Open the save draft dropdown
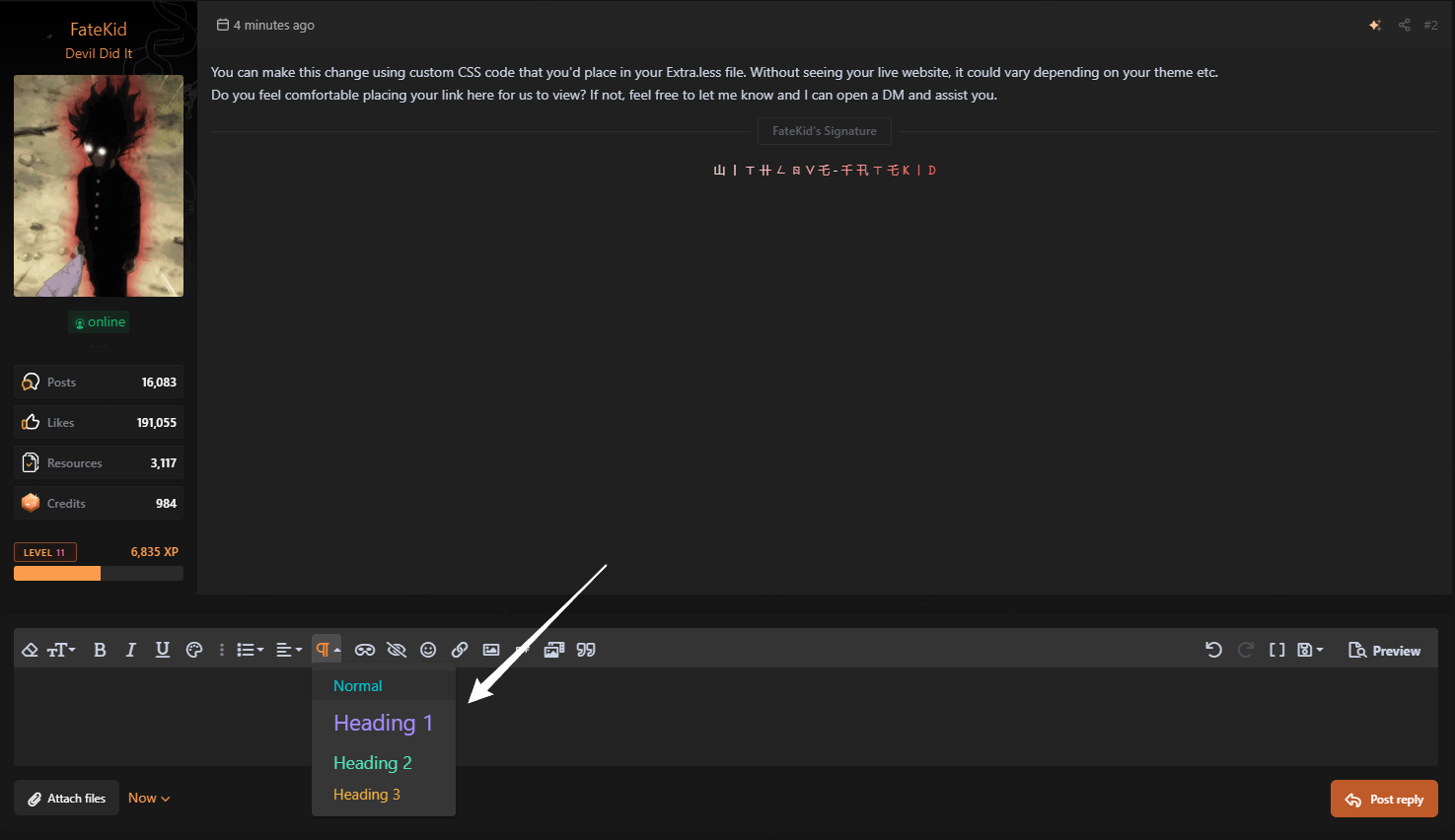The width and height of the screenshot is (1455, 840). tap(1310, 650)
